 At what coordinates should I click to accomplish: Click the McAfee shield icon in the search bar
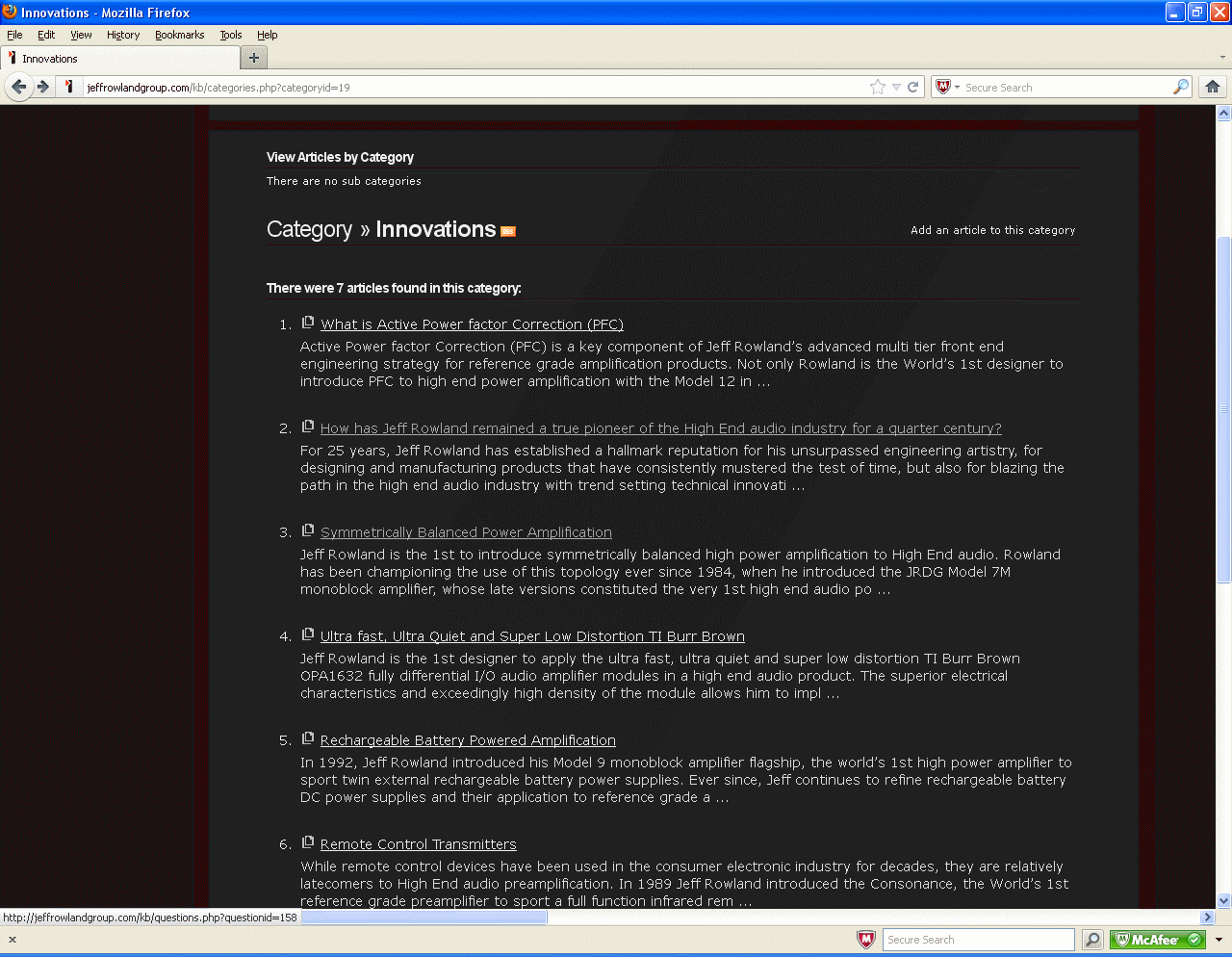943,87
